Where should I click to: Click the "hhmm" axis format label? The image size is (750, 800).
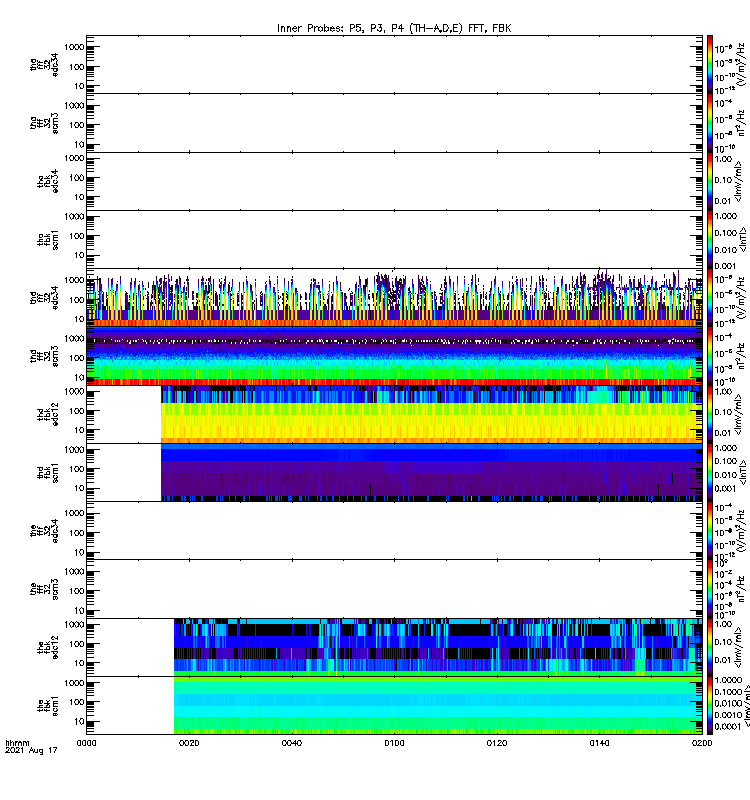click(17, 743)
